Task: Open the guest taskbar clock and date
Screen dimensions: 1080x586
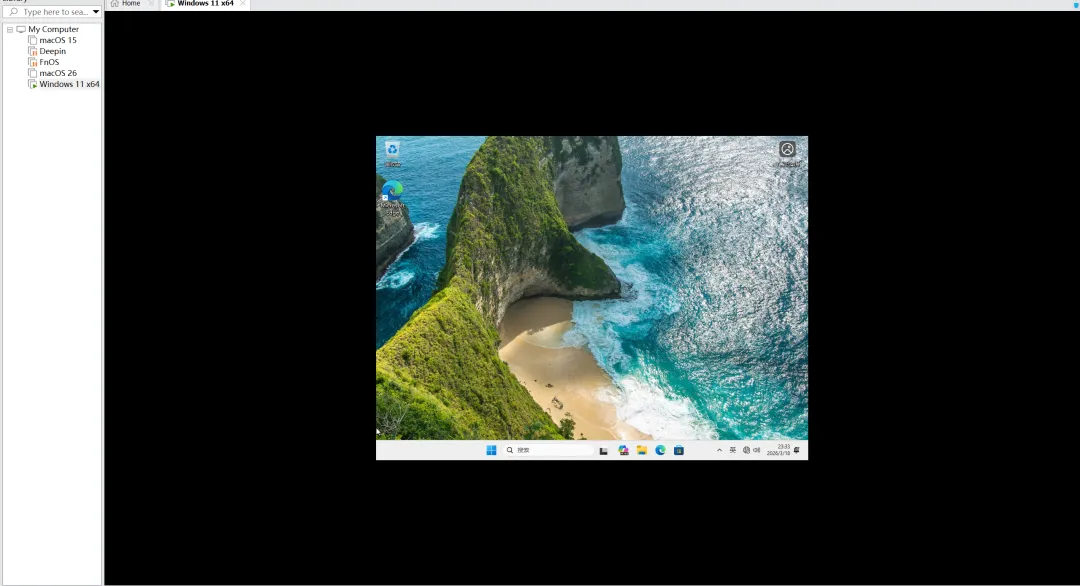Action: [778, 450]
